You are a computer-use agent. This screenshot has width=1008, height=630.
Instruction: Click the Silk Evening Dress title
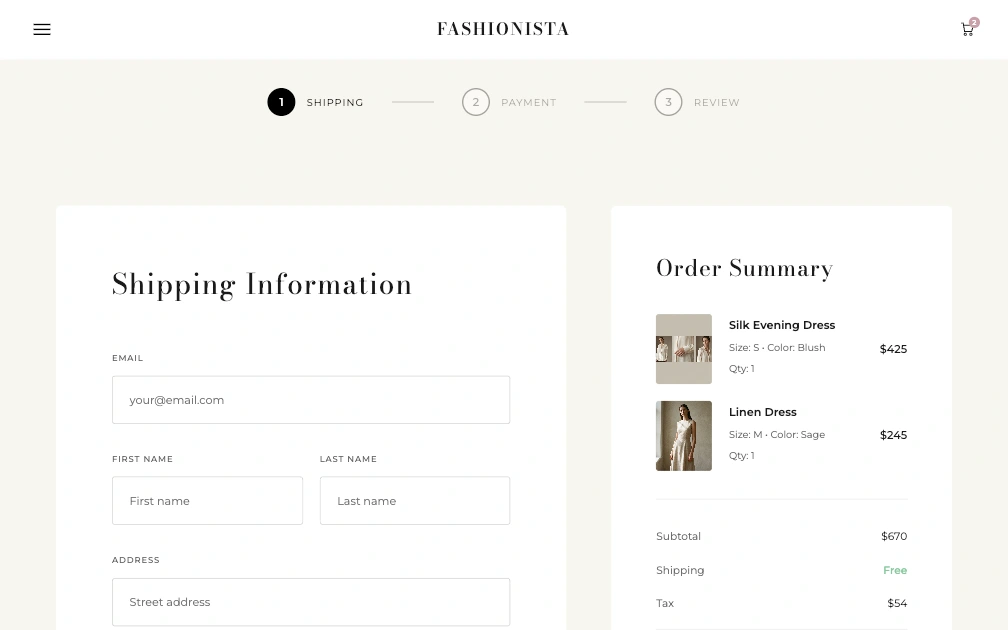[782, 325]
